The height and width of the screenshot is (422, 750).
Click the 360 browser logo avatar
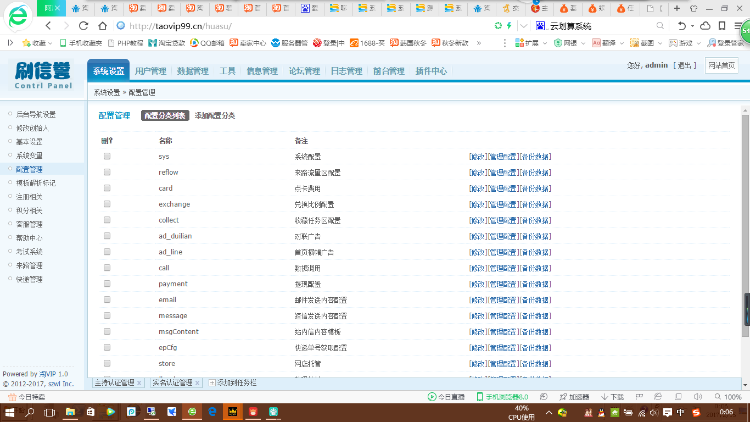point(18,17)
